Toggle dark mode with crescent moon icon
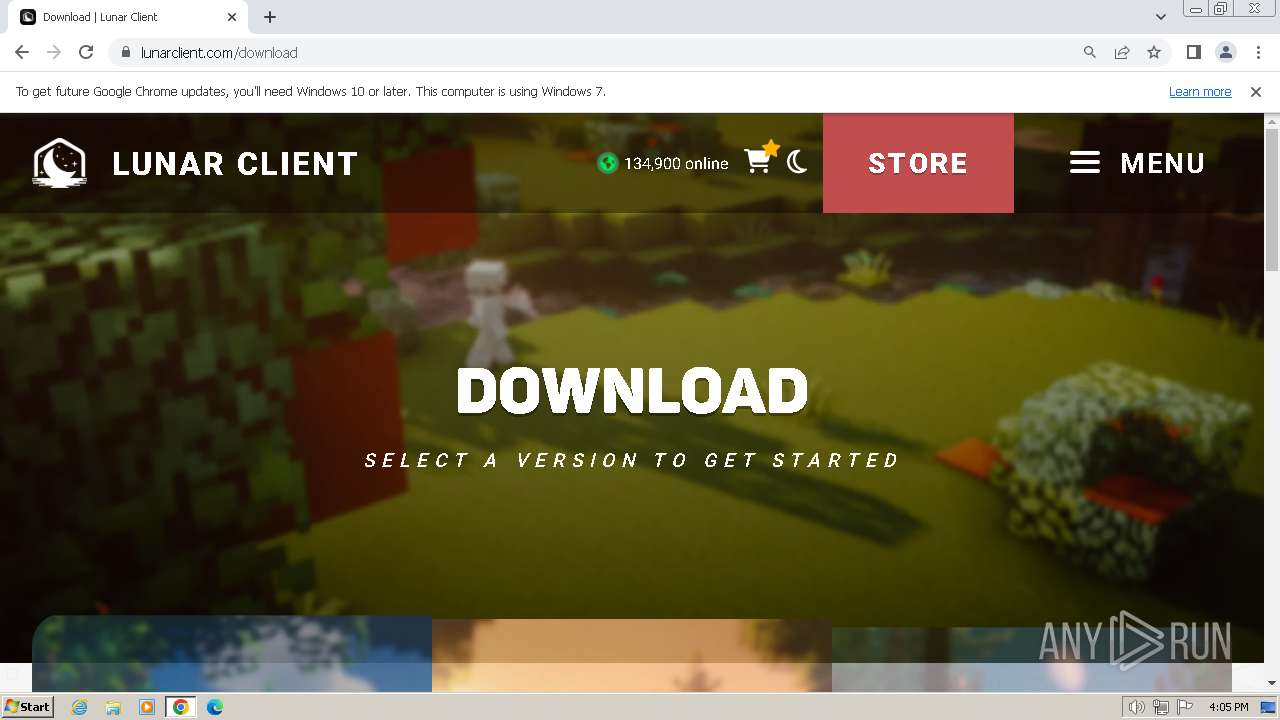 pyautogui.click(x=797, y=162)
